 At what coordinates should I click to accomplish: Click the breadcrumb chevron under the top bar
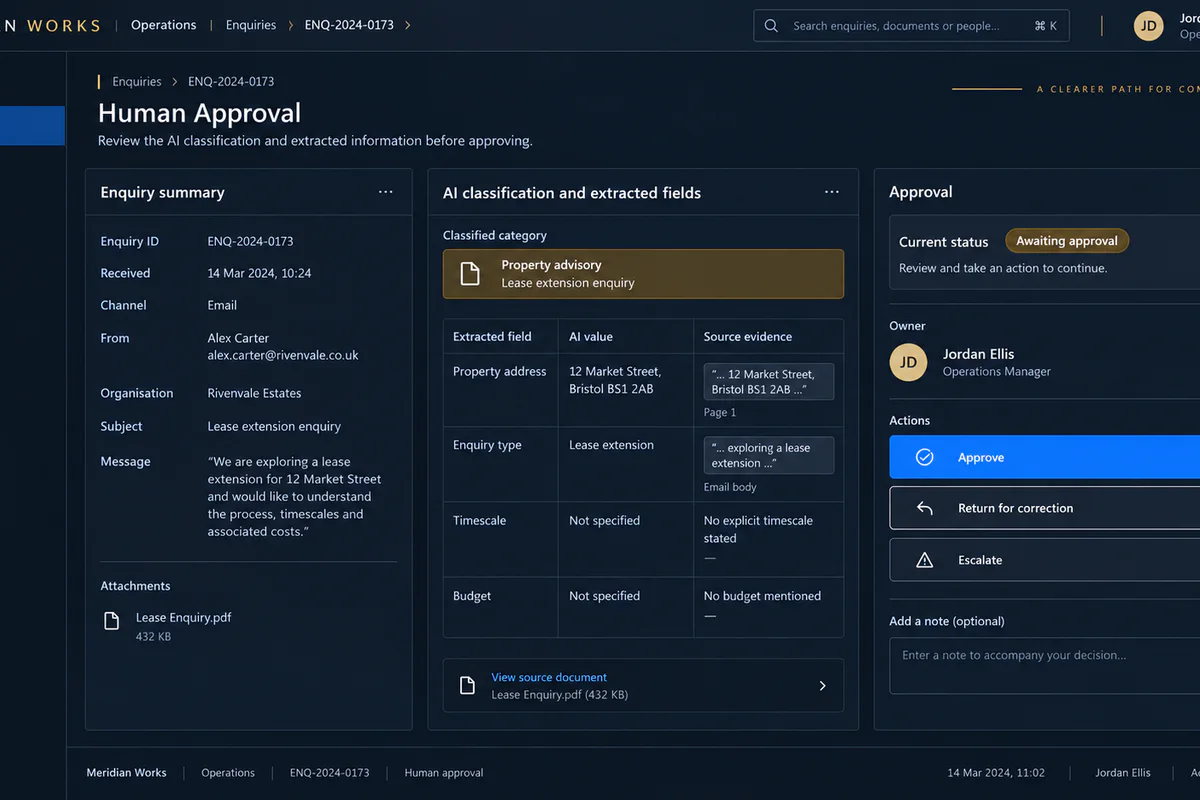tap(175, 82)
